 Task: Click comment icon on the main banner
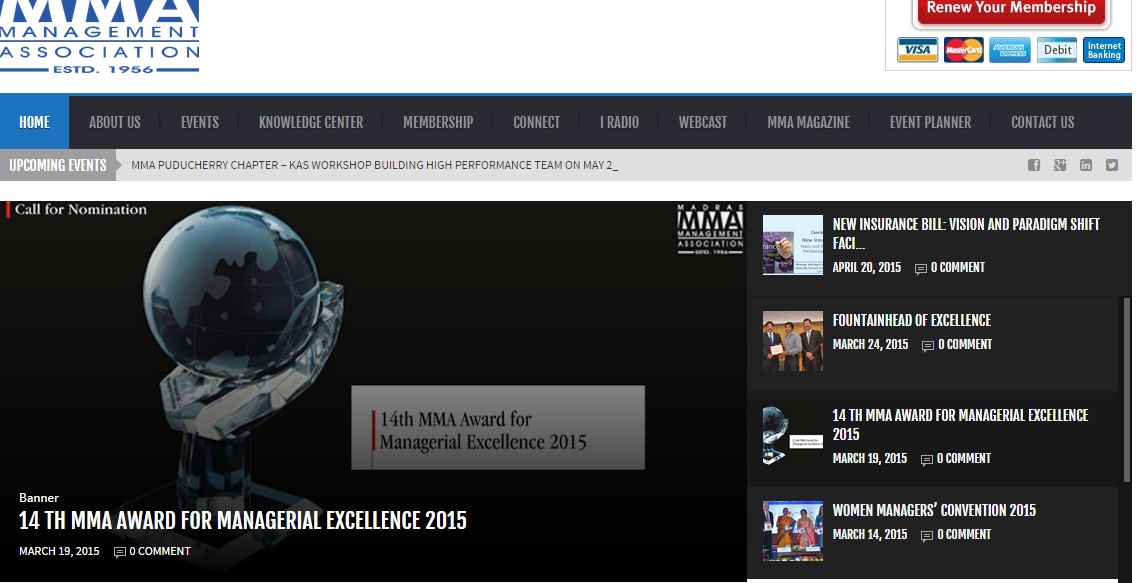tap(120, 553)
